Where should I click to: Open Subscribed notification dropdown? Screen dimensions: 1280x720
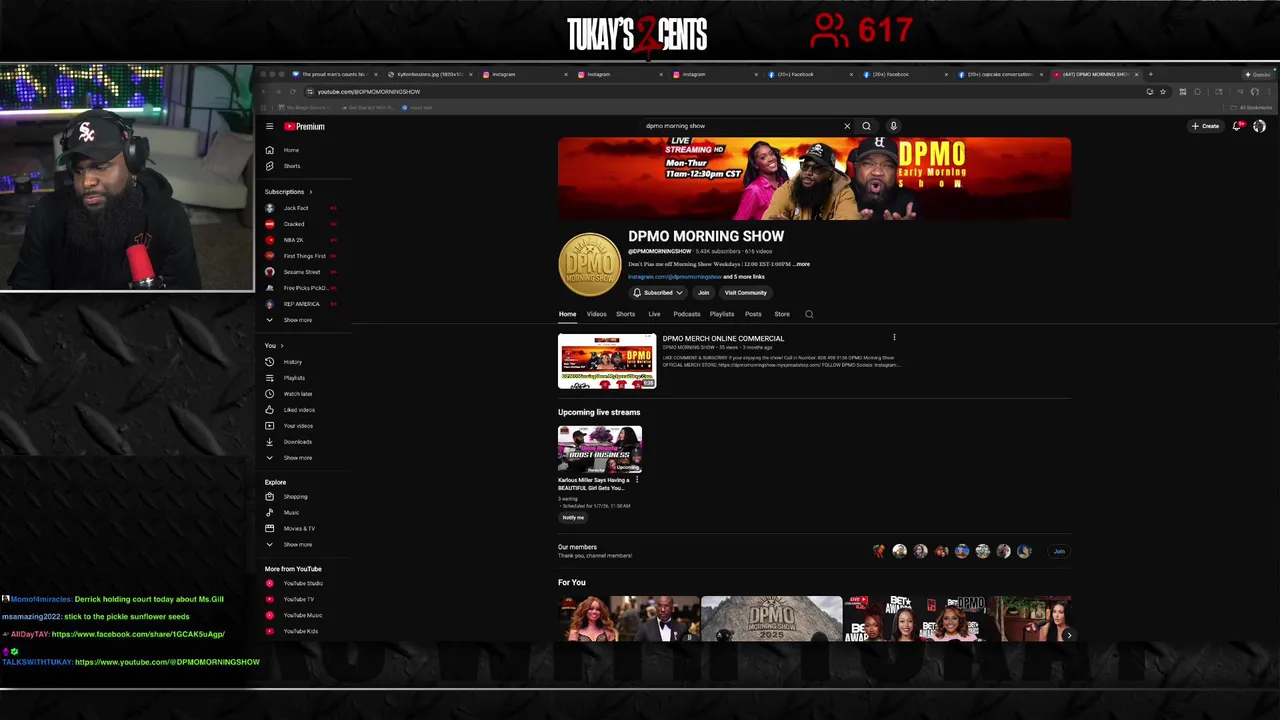click(657, 293)
